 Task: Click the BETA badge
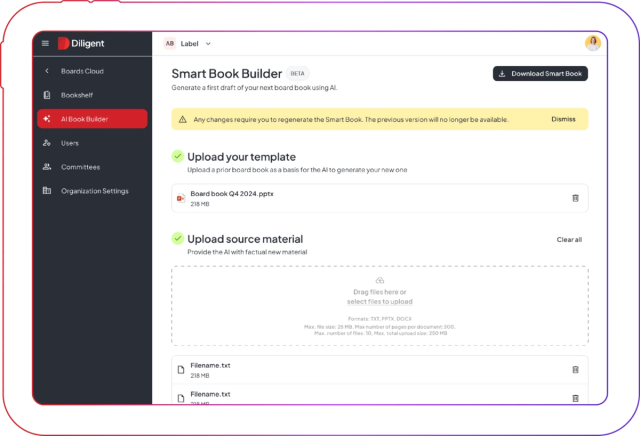point(297,73)
